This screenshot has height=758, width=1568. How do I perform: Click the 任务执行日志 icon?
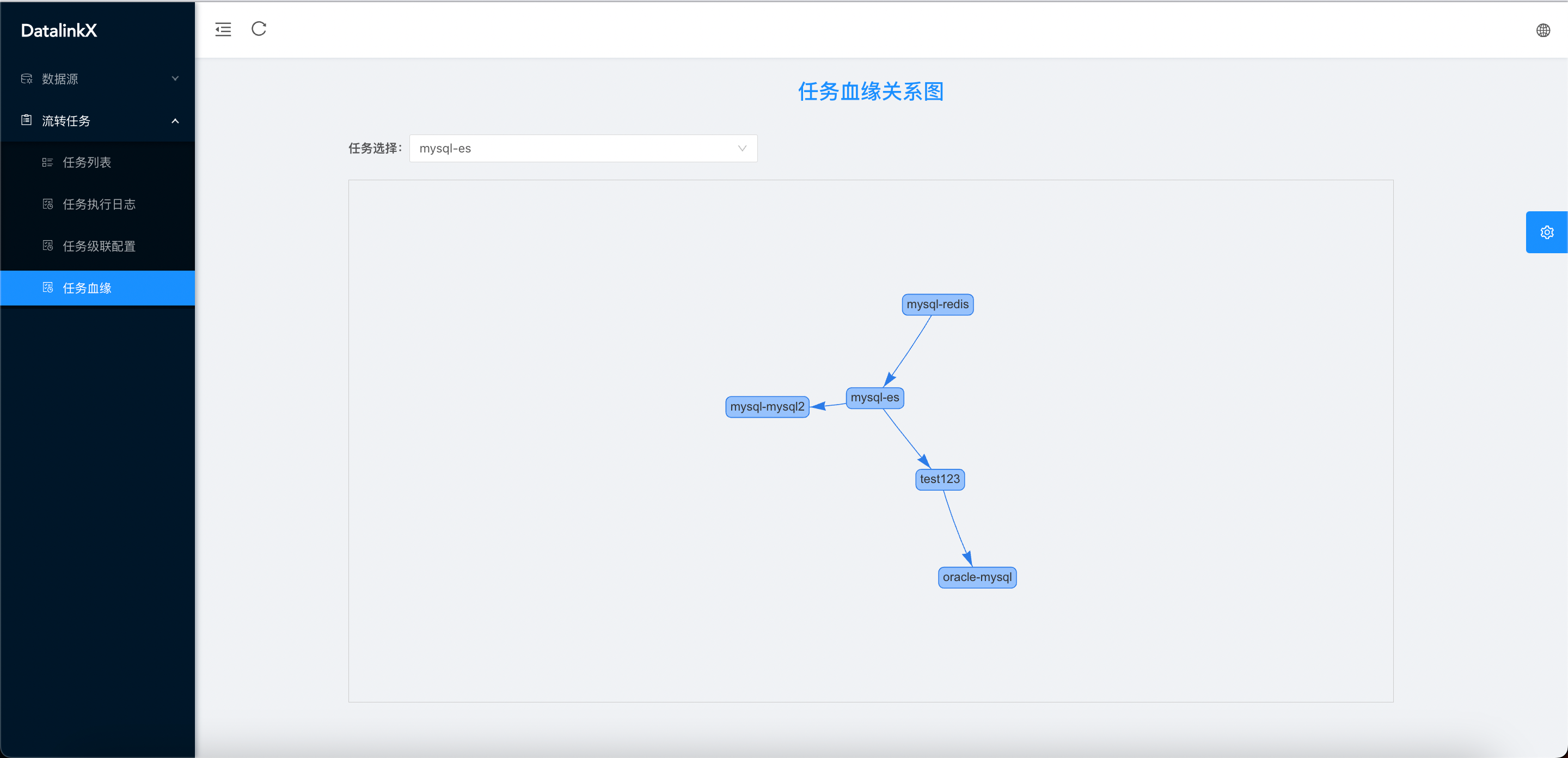[x=47, y=204]
